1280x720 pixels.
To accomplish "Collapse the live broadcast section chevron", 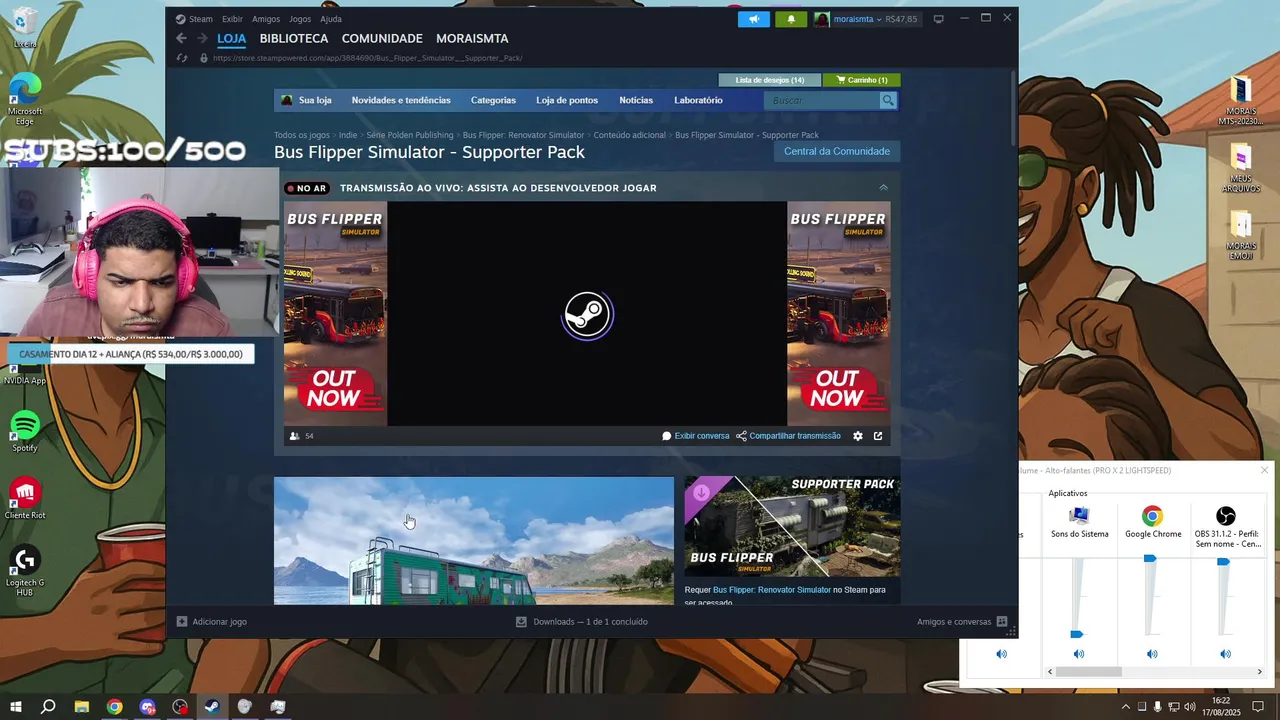I will (x=883, y=187).
